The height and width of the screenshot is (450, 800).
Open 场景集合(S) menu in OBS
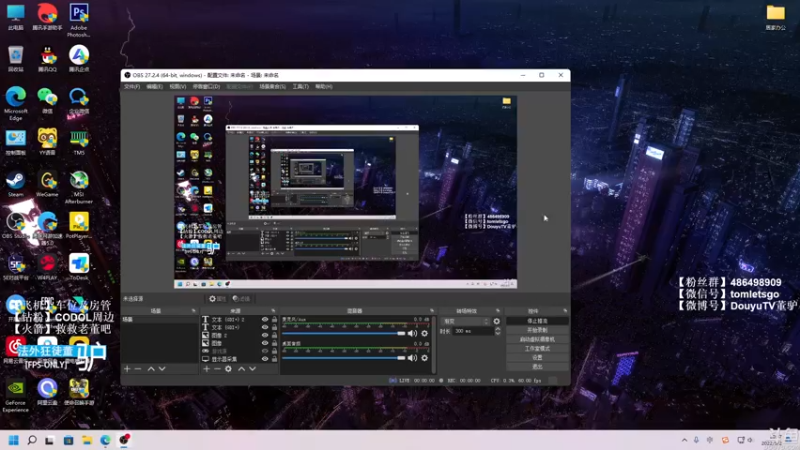[x=272, y=87]
